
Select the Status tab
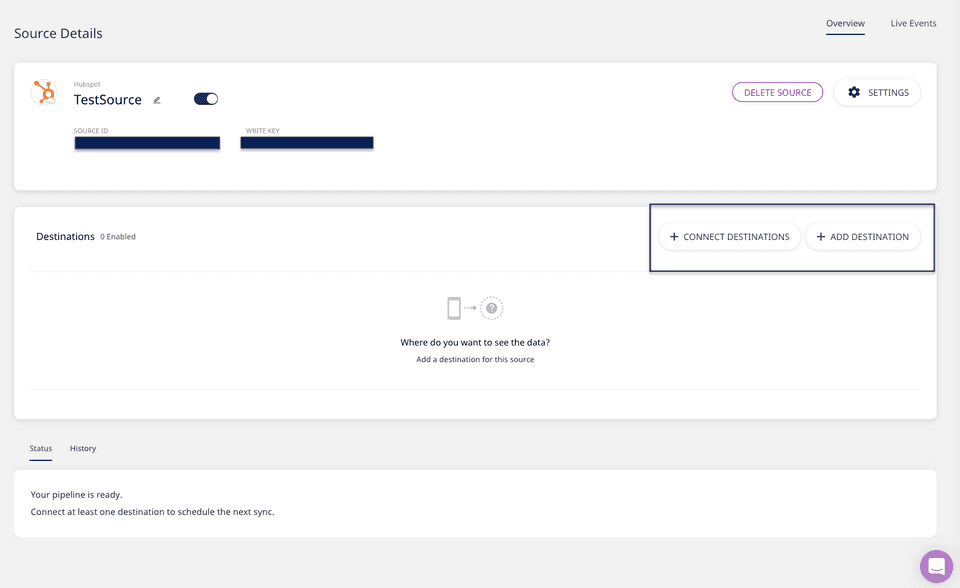point(41,448)
